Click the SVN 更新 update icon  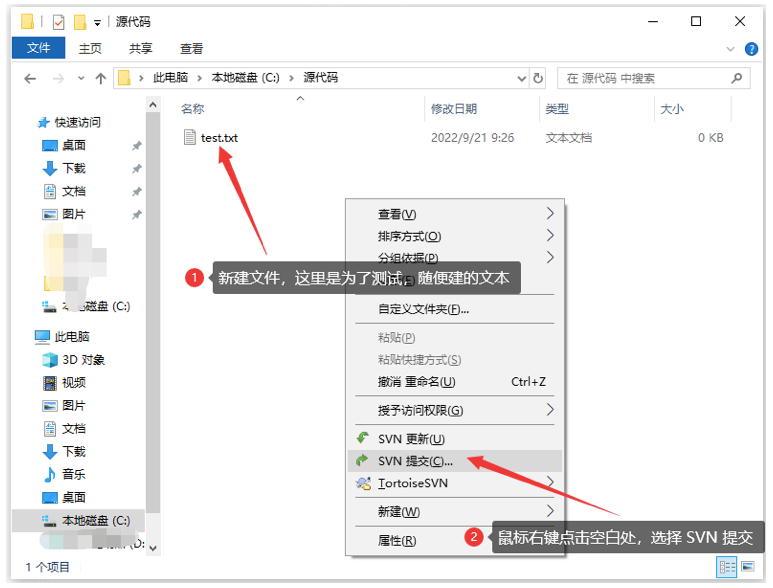[x=362, y=439]
